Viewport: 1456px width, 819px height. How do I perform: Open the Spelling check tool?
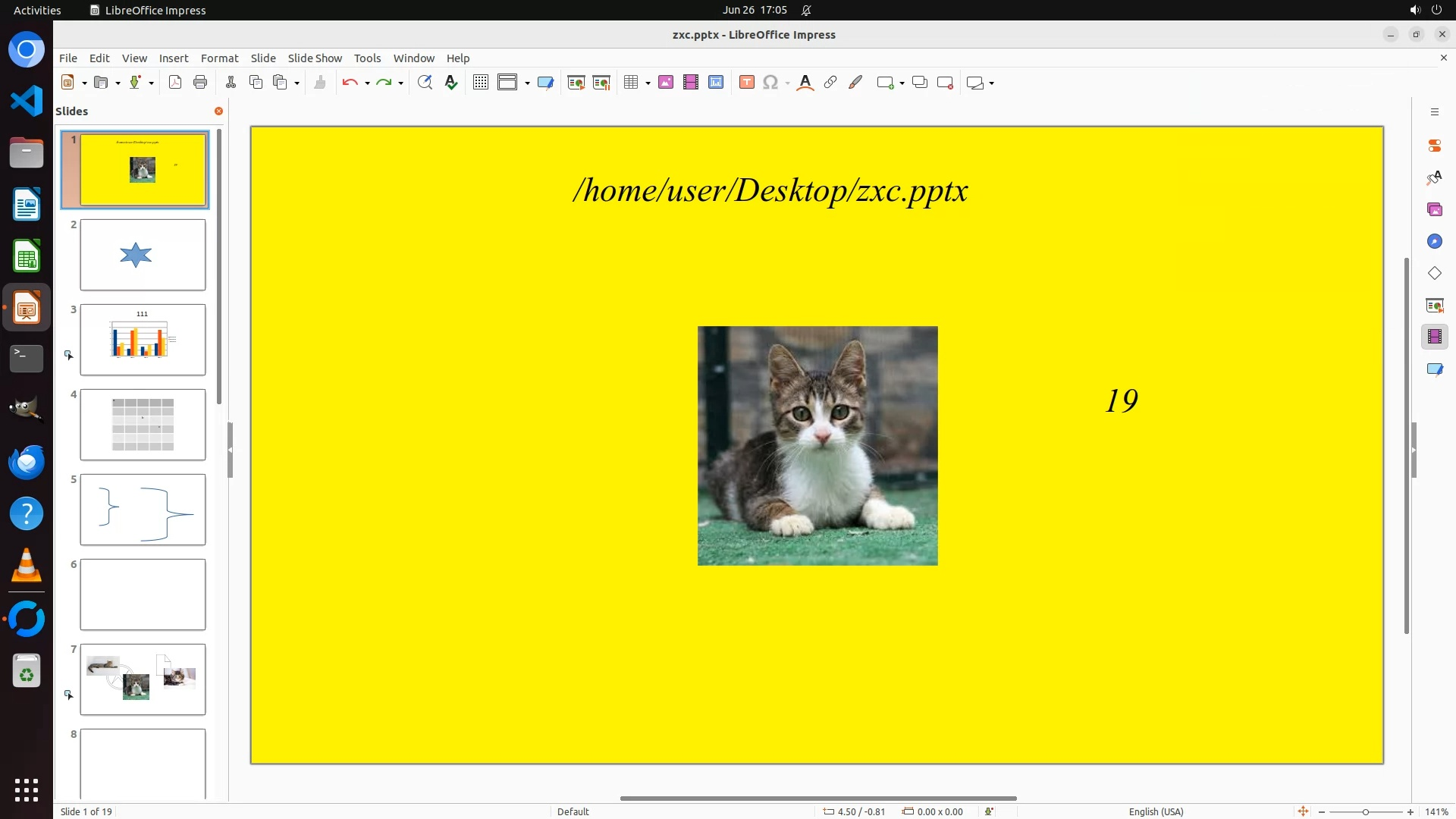click(451, 83)
